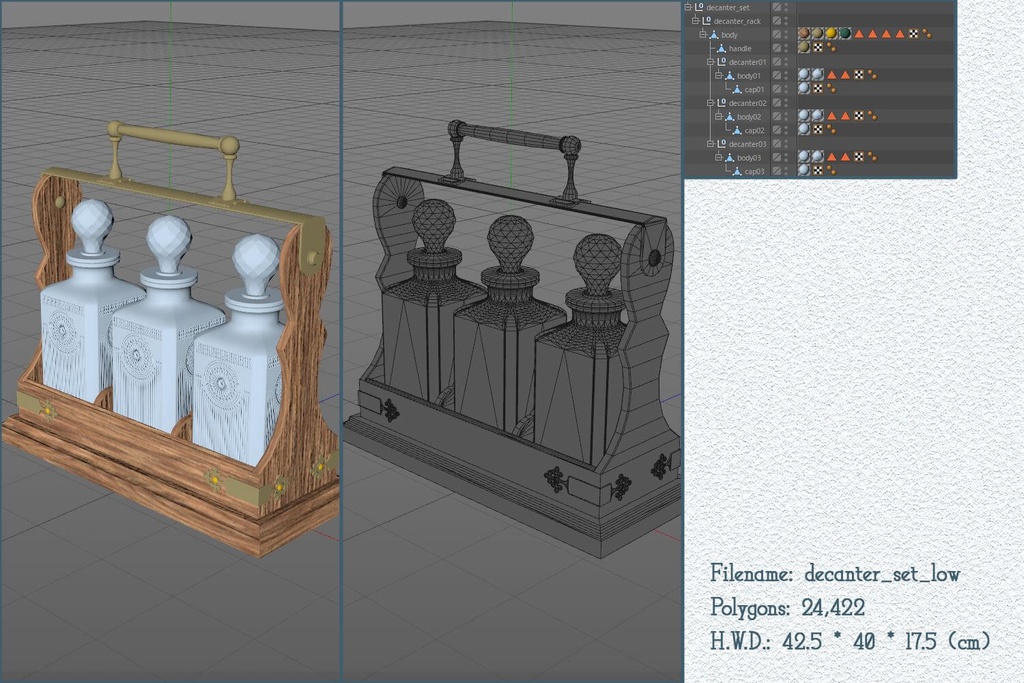Image resolution: width=1024 pixels, height=683 pixels.
Task: Click the UVW checker tag on handle row
Action: coord(818,48)
